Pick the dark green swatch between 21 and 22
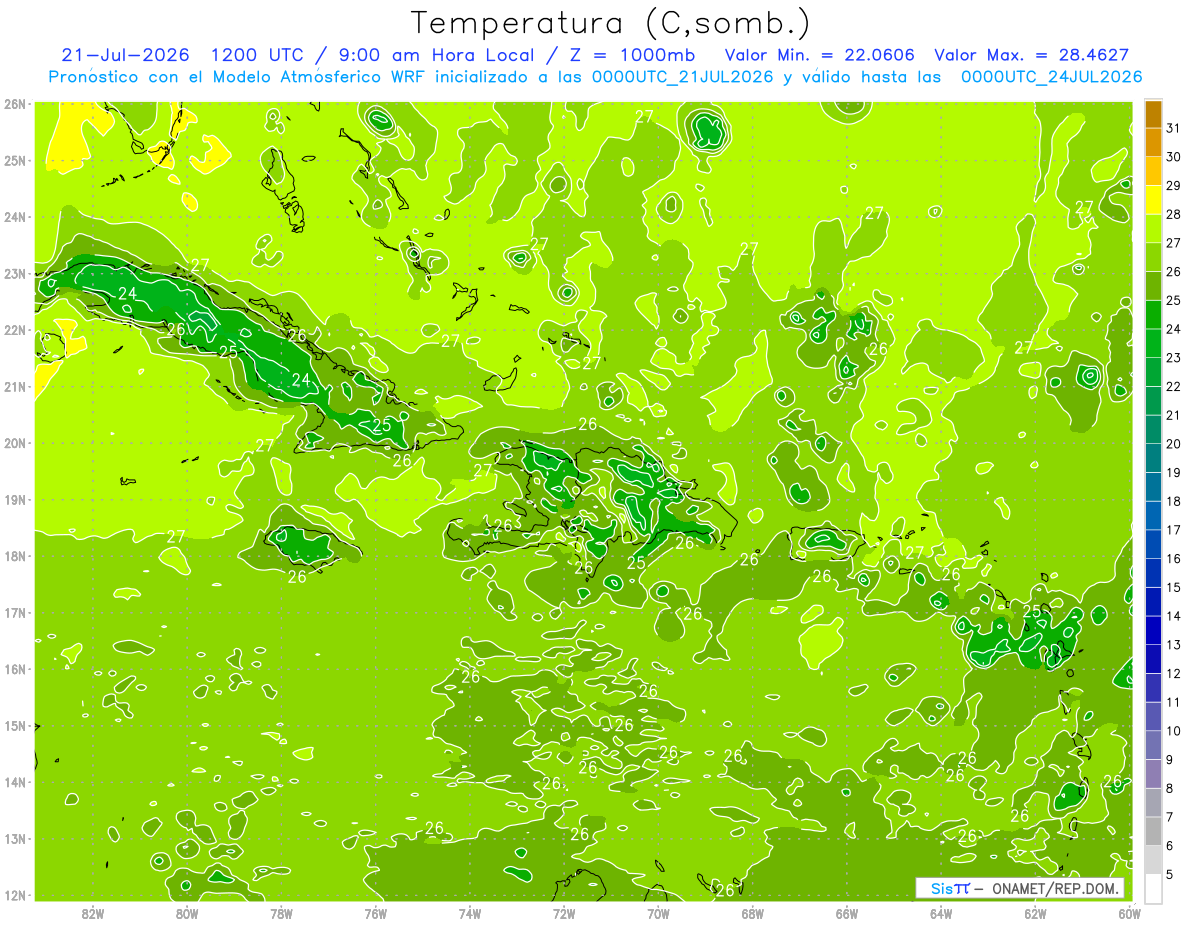This screenshot has height=927, width=1200. (x=1153, y=400)
